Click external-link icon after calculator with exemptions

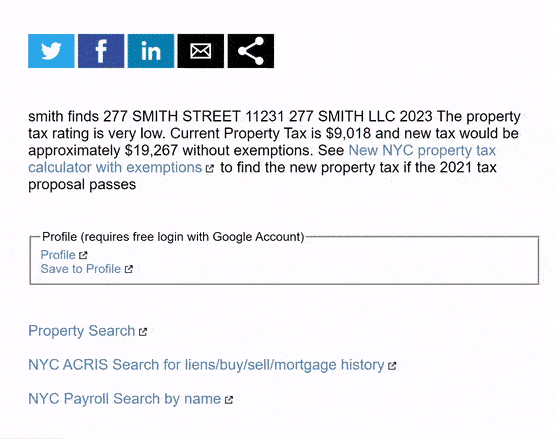pos(210,168)
